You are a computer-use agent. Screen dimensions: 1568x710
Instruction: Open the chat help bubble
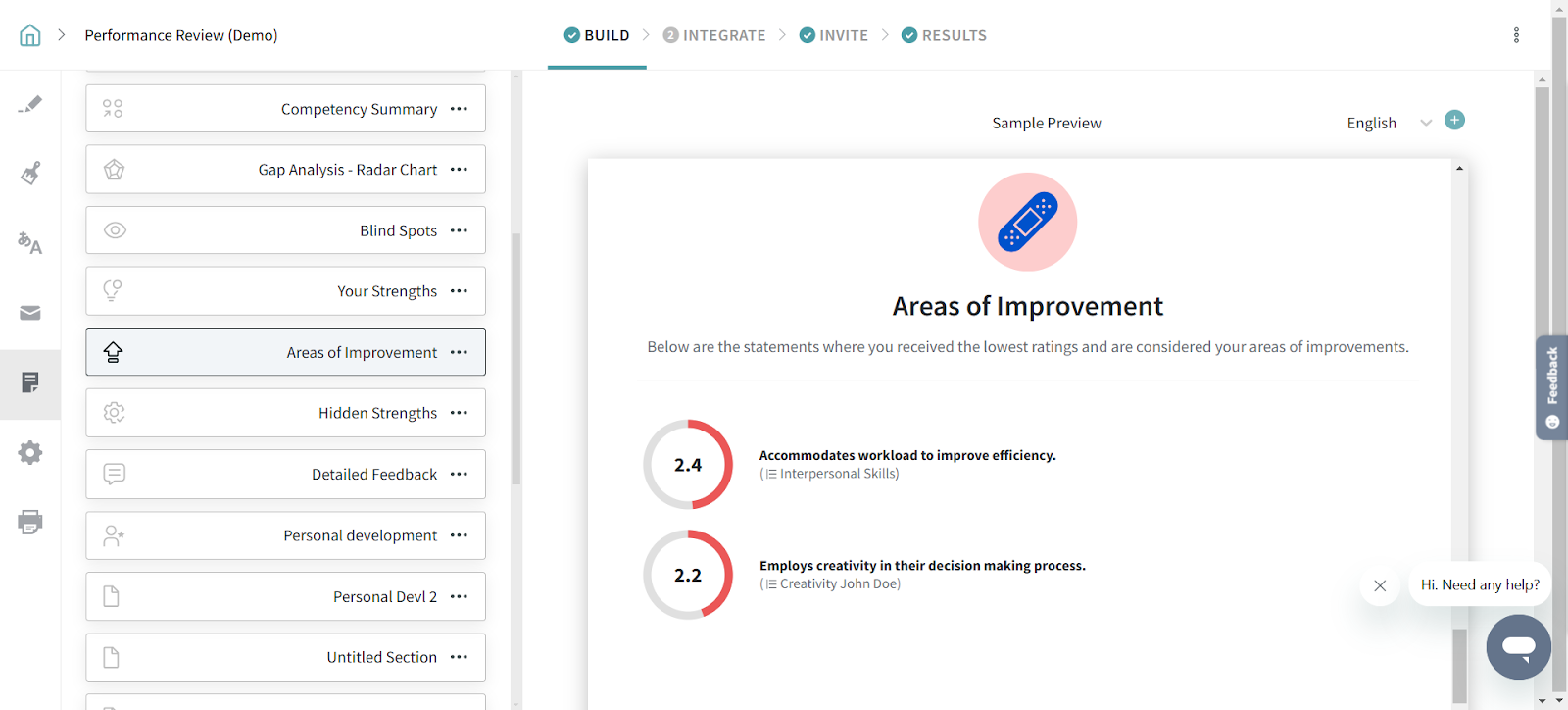pos(1518,647)
